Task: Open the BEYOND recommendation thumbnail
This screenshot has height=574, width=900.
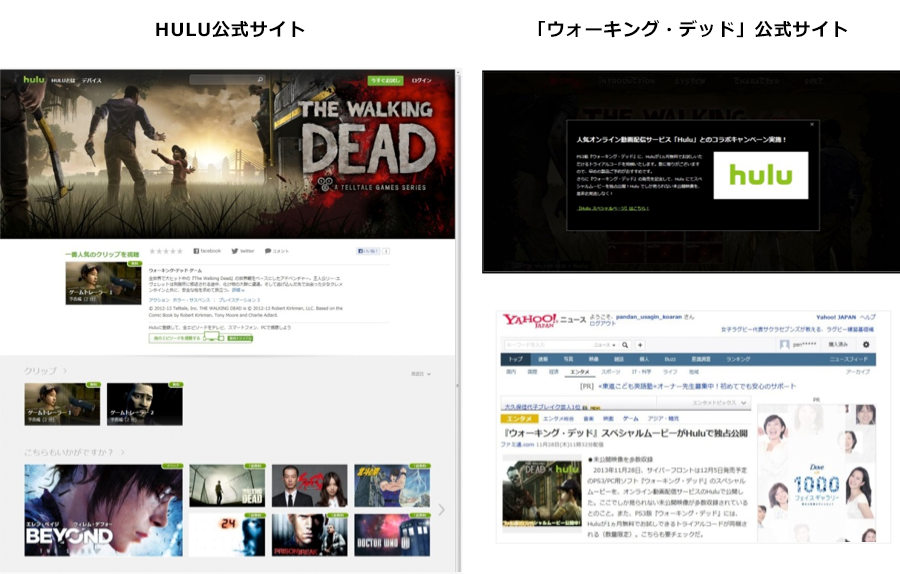Action: (103, 510)
